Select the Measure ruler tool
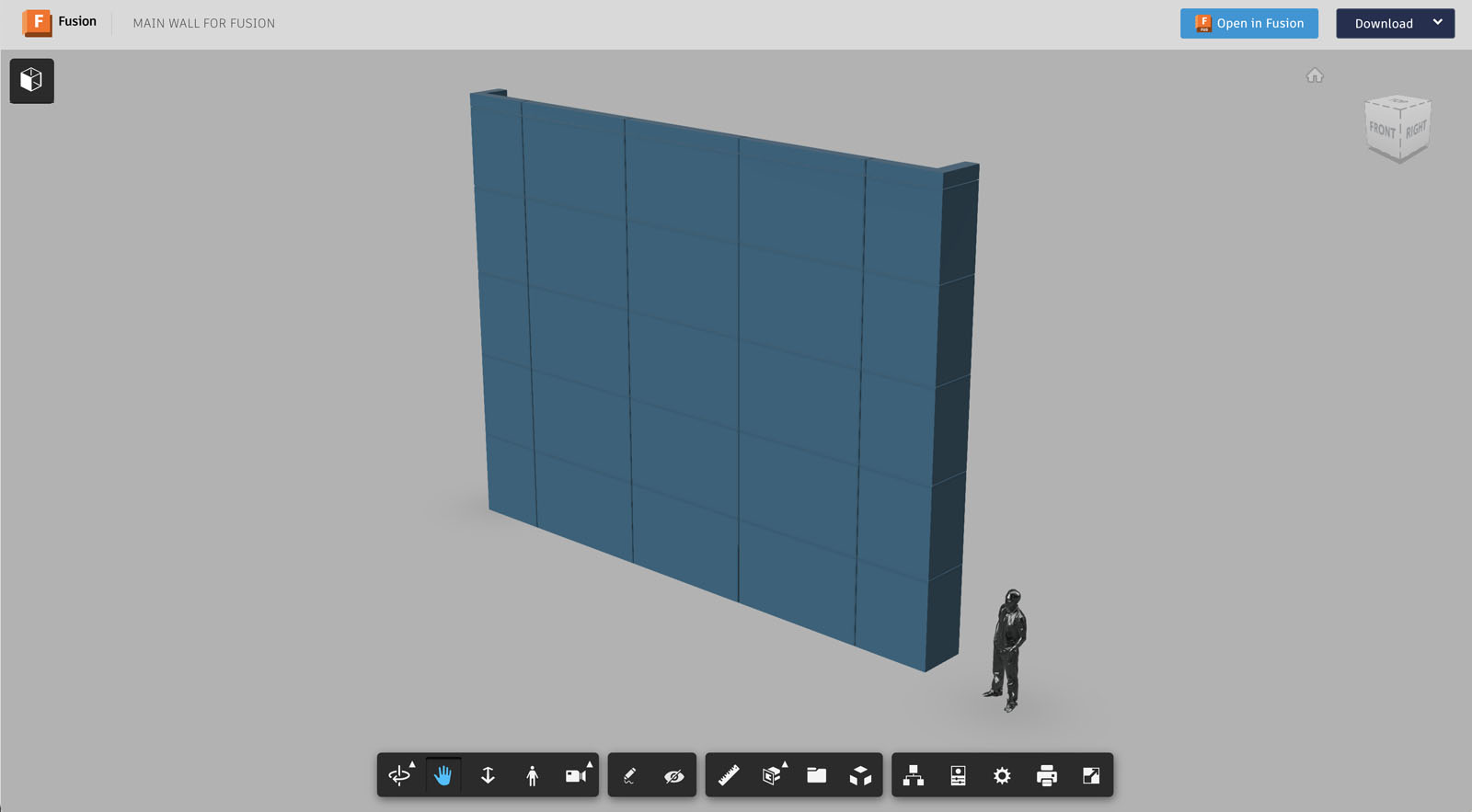This screenshot has width=1472, height=812. [729, 775]
